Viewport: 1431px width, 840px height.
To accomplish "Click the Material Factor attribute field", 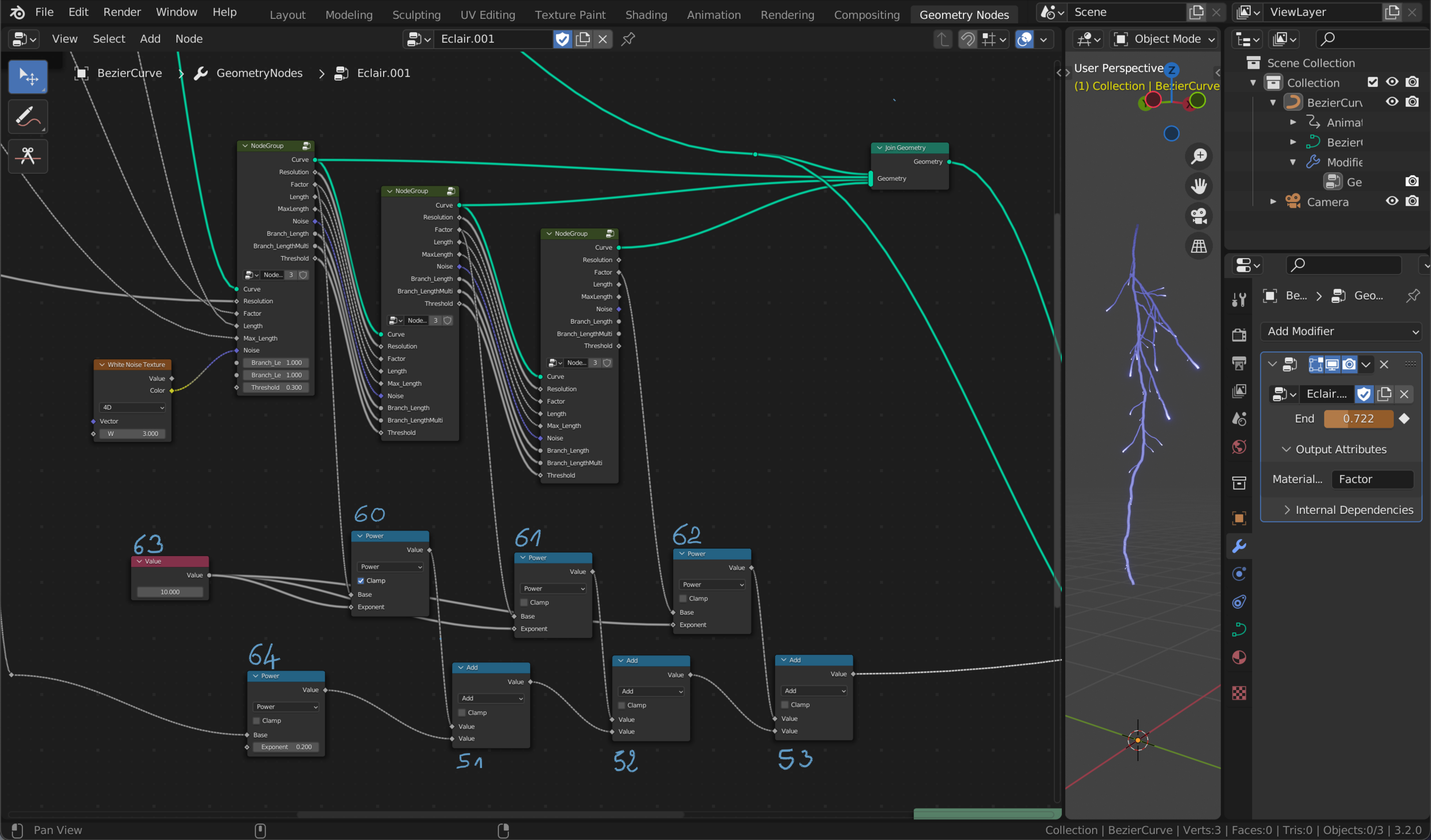I will coord(1371,480).
